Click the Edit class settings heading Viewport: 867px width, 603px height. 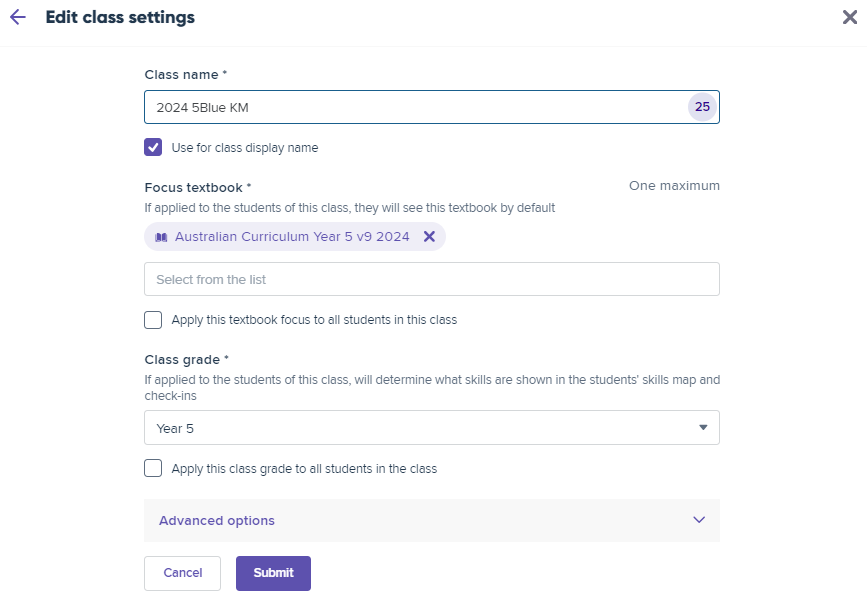[120, 17]
